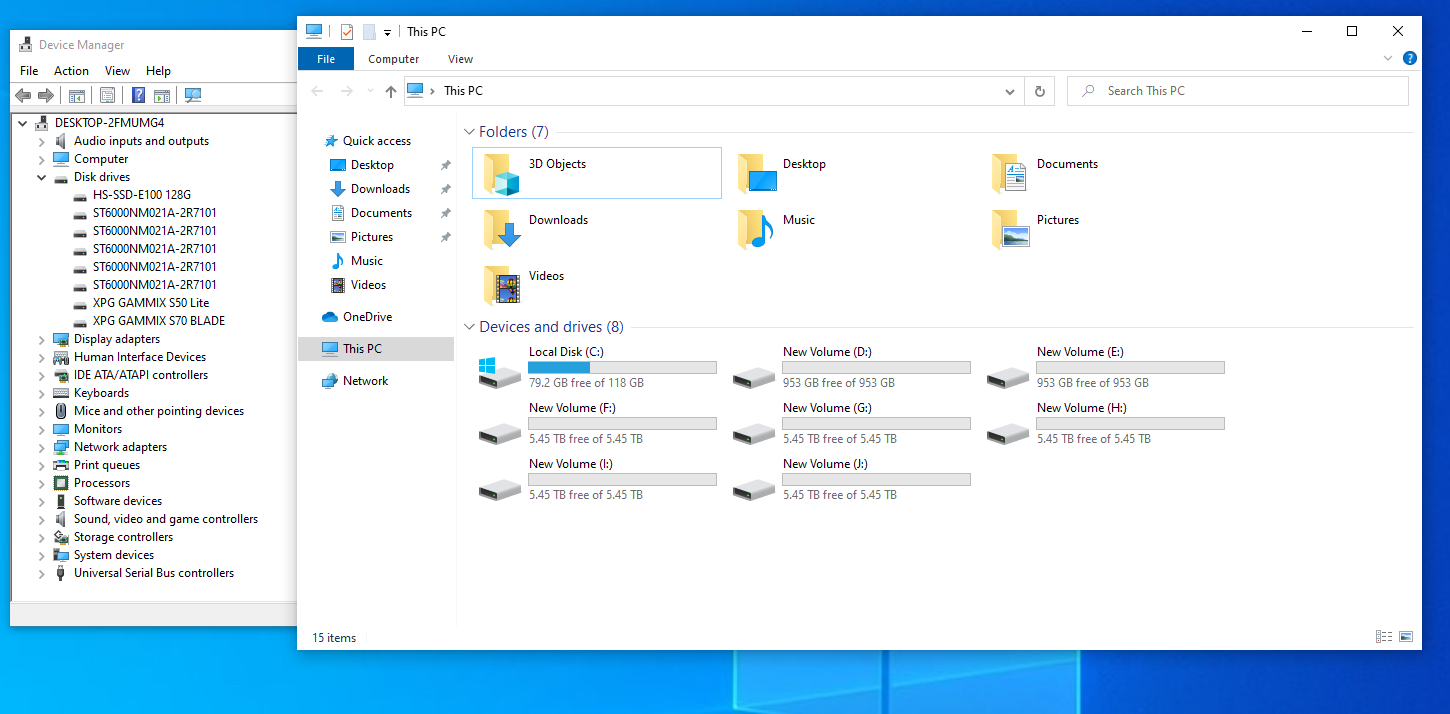Switch to Large icons view in status bar
Viewport: 1450px width, 714px height.
(1406, 637)
